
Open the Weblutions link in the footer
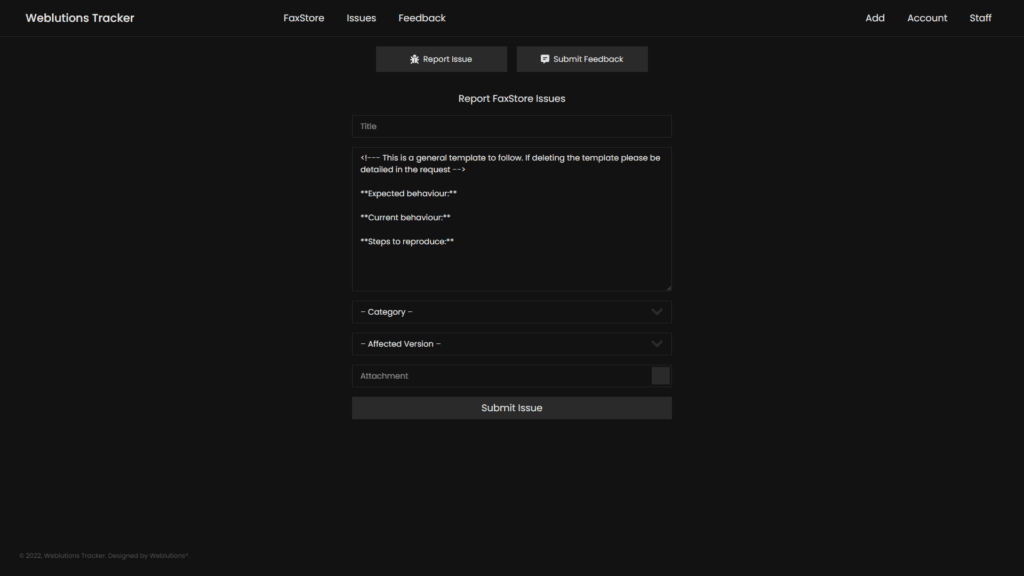coord(170,555)
